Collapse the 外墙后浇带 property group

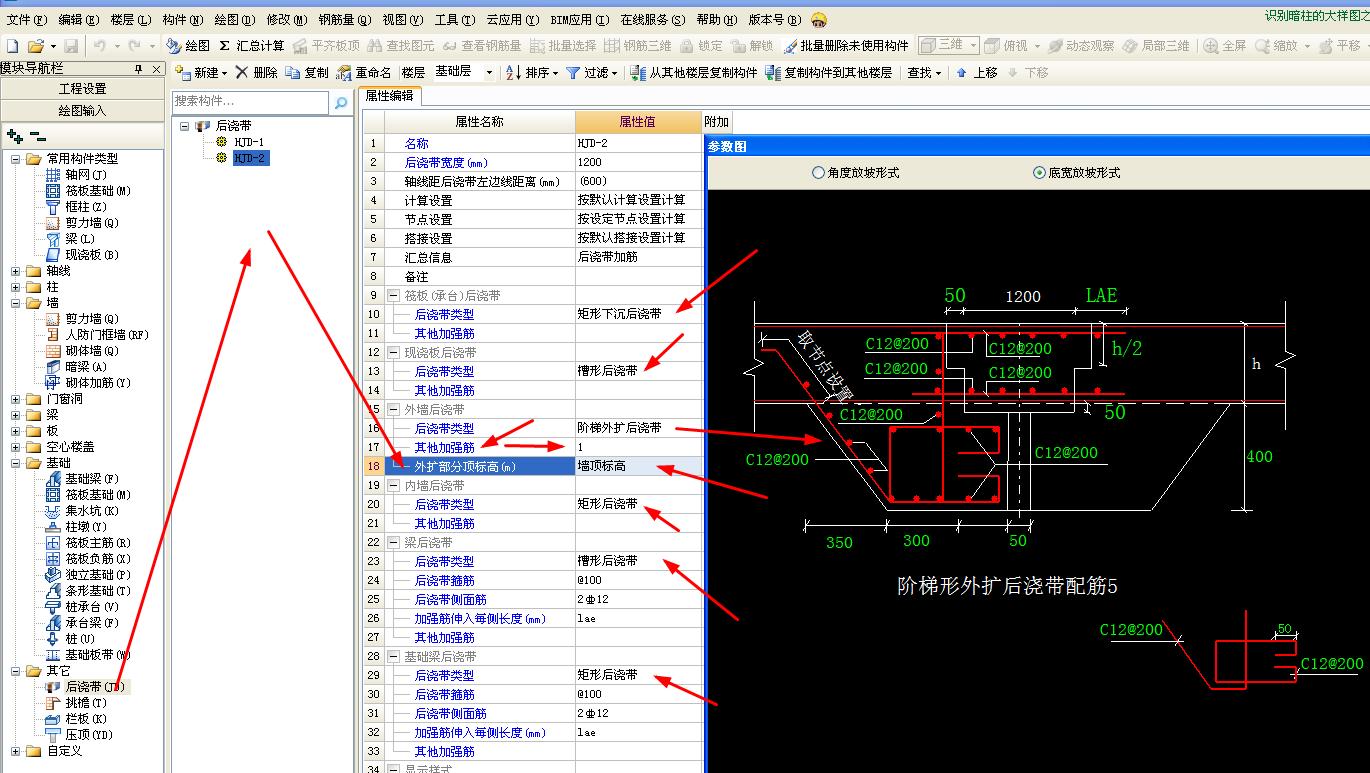pyautogui.click(x=396, y=409)
